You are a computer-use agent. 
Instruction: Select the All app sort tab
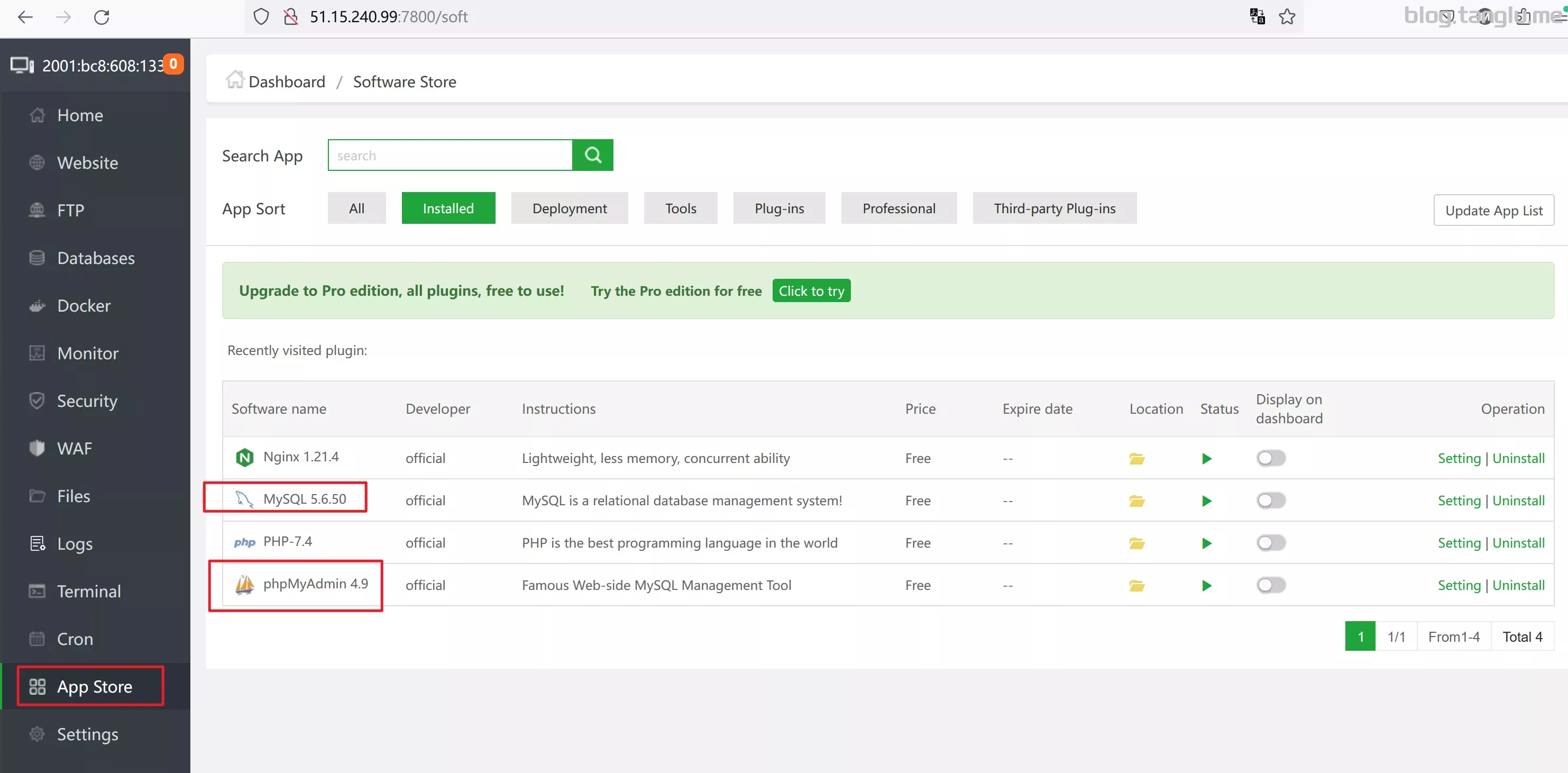point(356,208)
